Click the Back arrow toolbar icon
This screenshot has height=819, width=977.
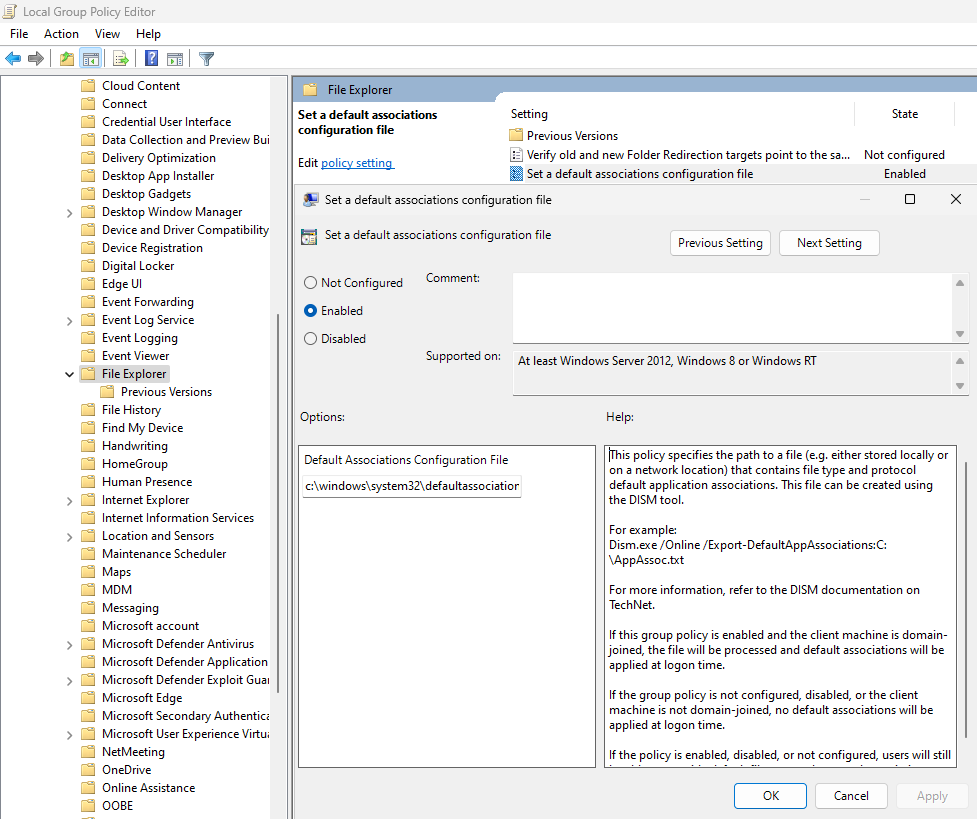(x=12, y=59)
